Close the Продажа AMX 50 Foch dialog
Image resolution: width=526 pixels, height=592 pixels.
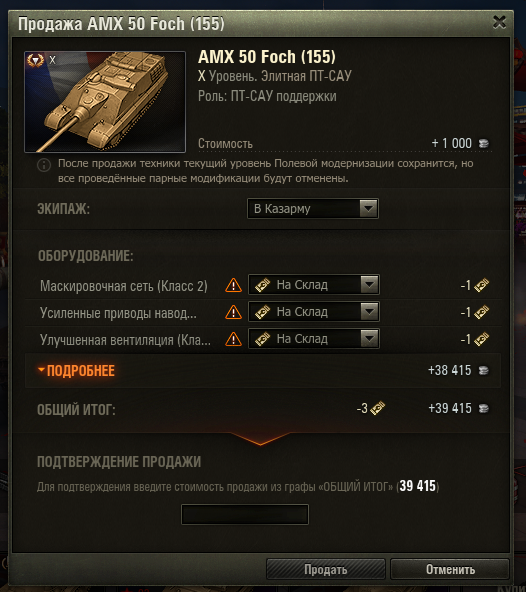click(x=499, y=22)
